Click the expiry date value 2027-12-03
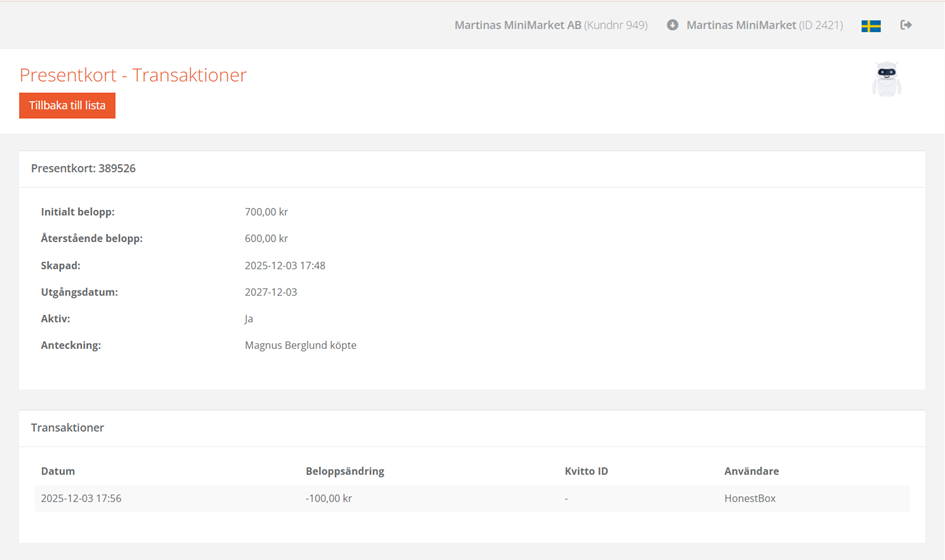Screen dimensions: 945x560 click(x=271, y=293)
